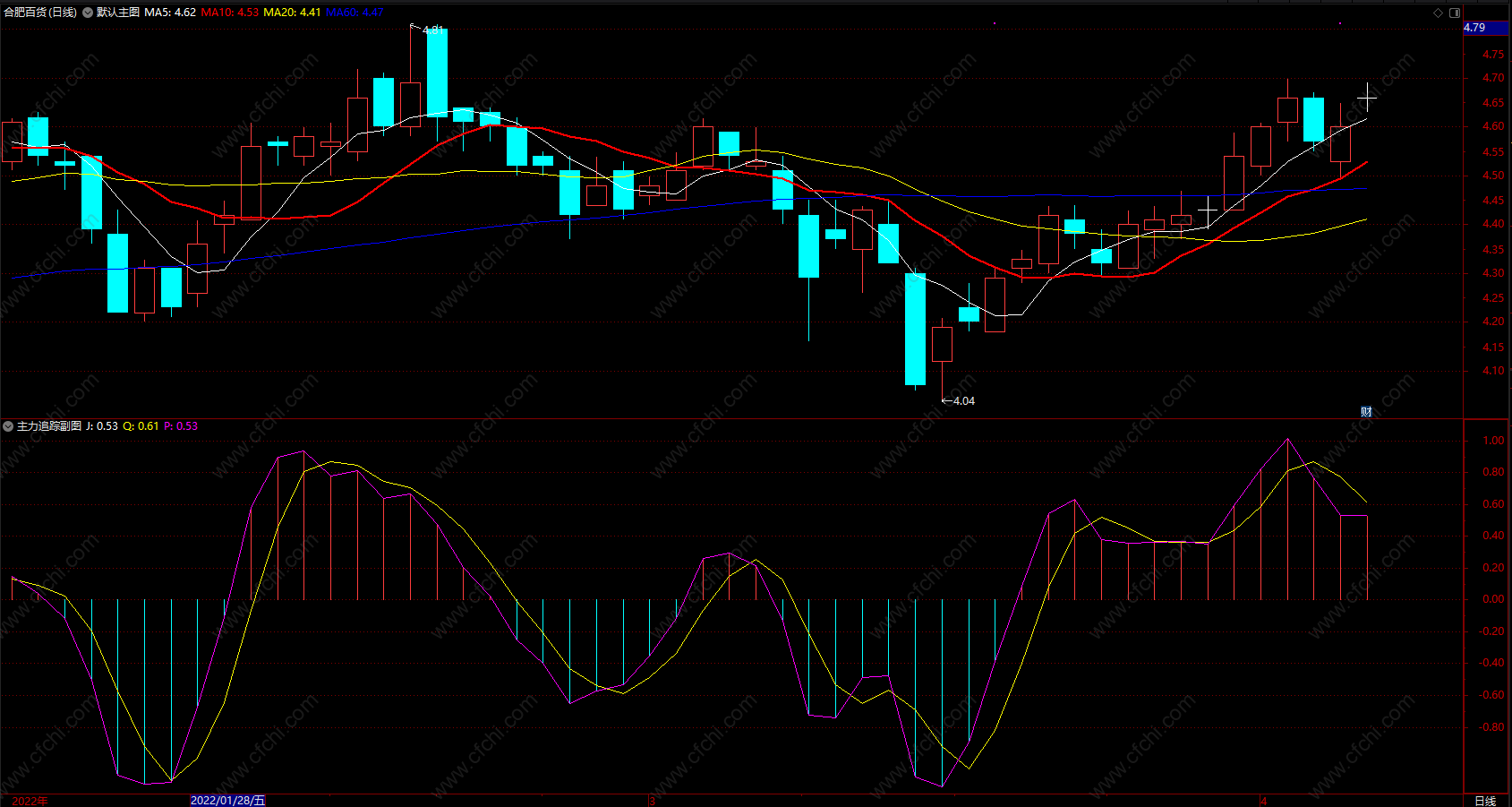This screenshot has height=807, width=1512.
Task: Click the MA60: 4.47 value
Action: click(355, 13)
